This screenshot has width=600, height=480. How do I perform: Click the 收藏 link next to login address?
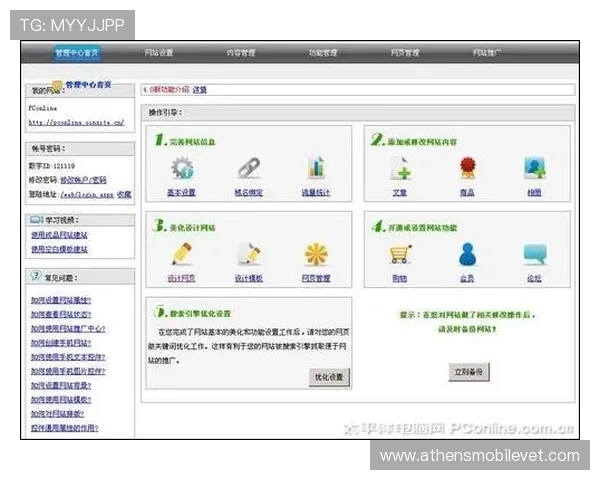(x=124, y=194)
